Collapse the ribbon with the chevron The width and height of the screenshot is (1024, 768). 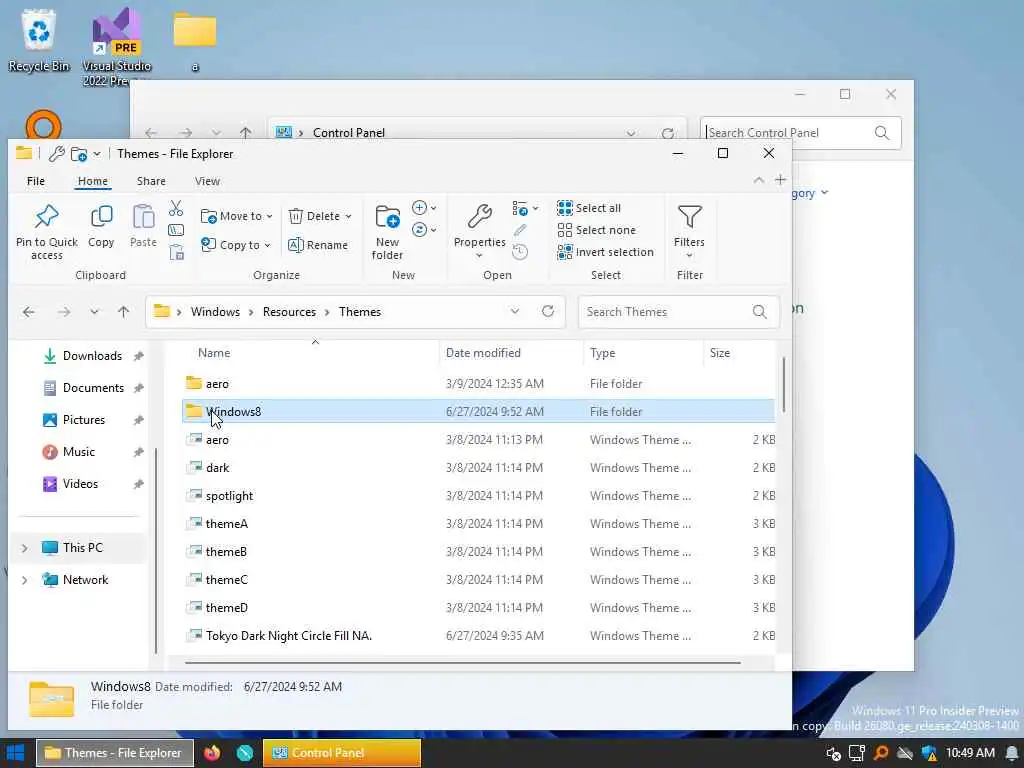pyautogui.click(x=758, y=180)
